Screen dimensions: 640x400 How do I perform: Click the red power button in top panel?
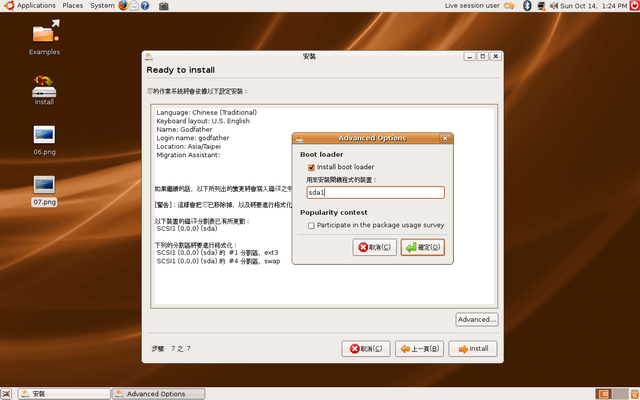(x=634, y=6)
